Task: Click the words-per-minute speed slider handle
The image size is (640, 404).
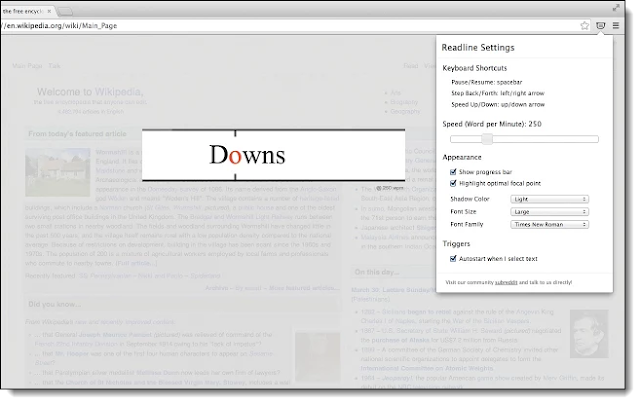Action: pos(487,139)
